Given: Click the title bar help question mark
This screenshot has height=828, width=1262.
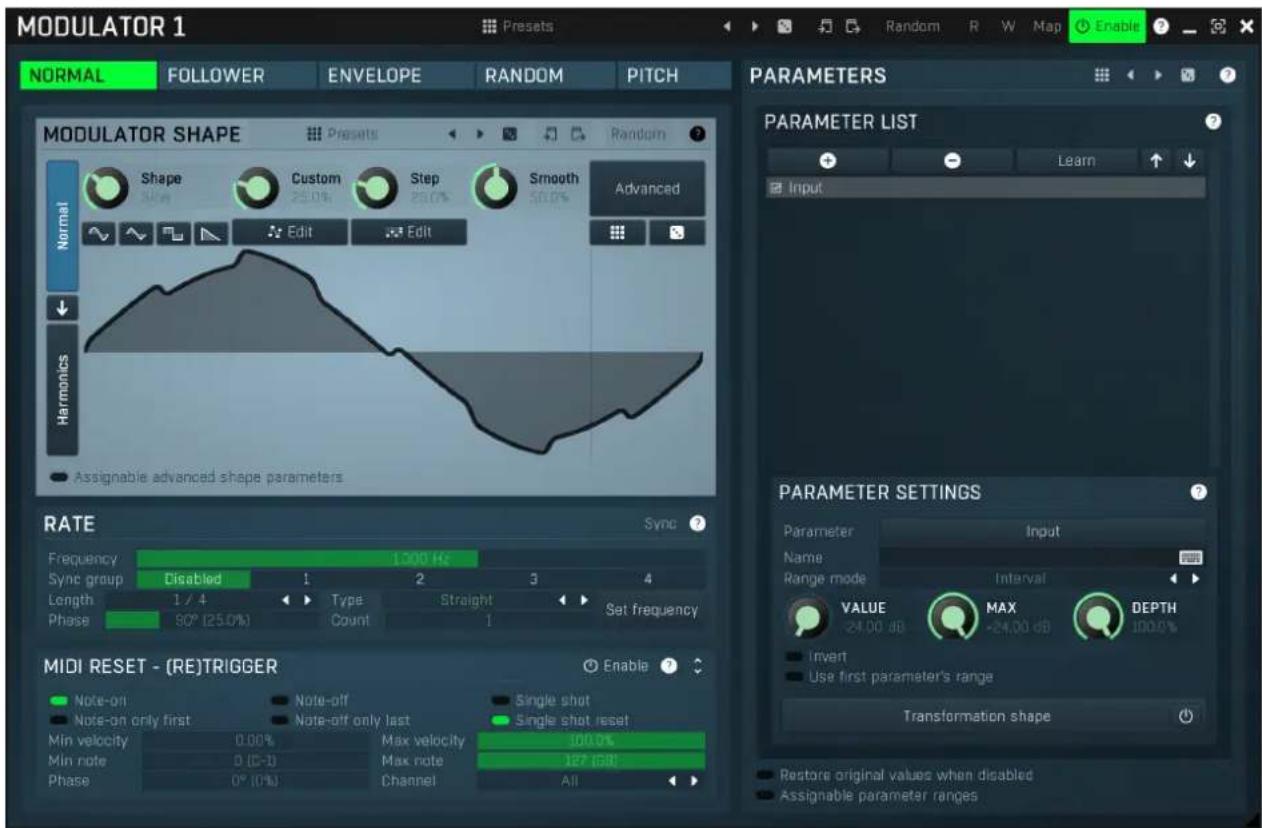Looking at the screenshot, I should 1162,27.
